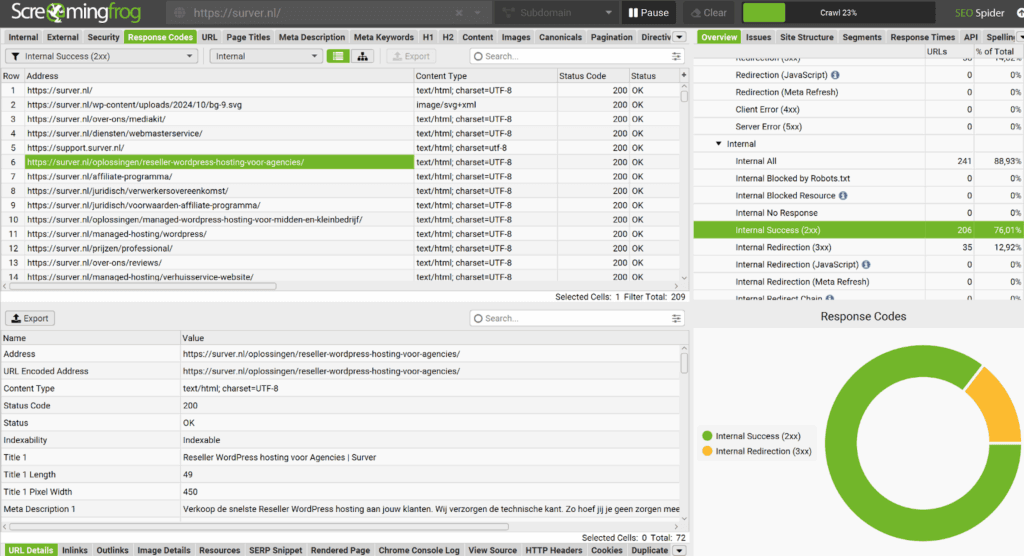Screen dimensions: 1024x556
Task: Select Internal Redirection (3xx) in overview
Action: point(858,247)
